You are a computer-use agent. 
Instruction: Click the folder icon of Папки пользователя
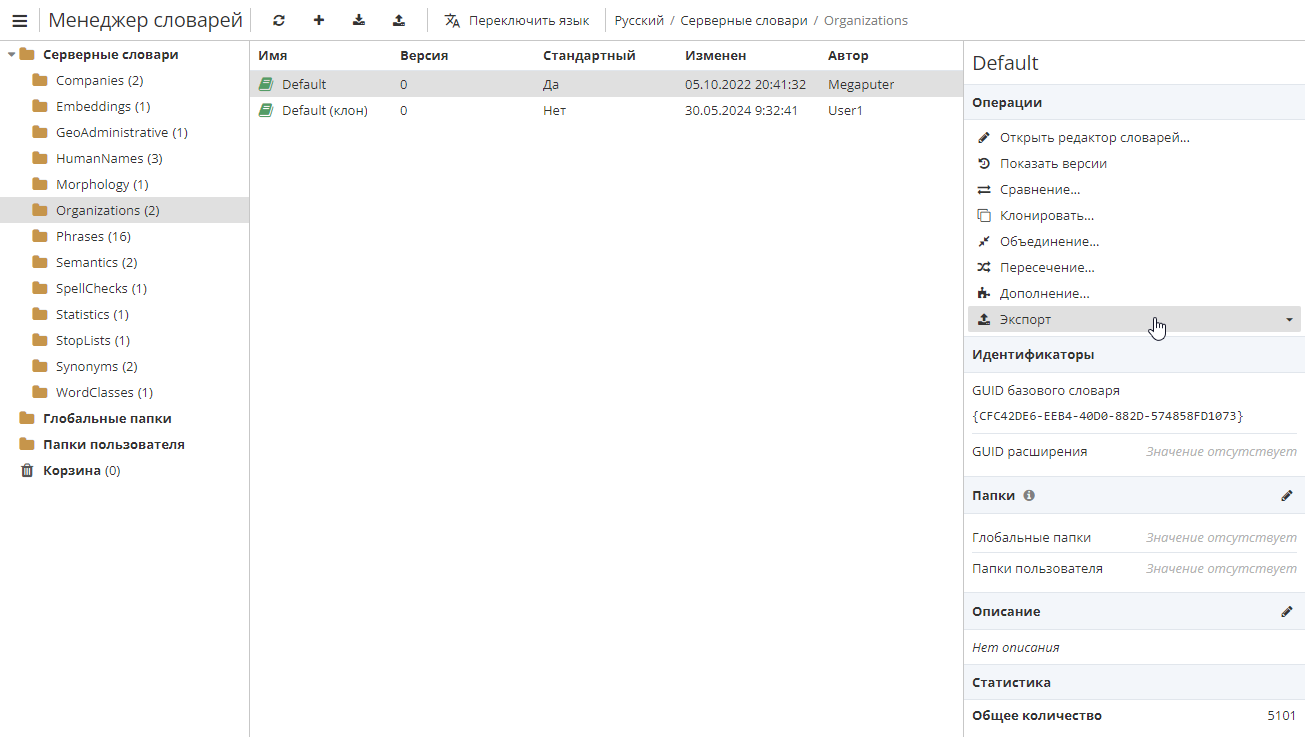[x=27, y=444]
